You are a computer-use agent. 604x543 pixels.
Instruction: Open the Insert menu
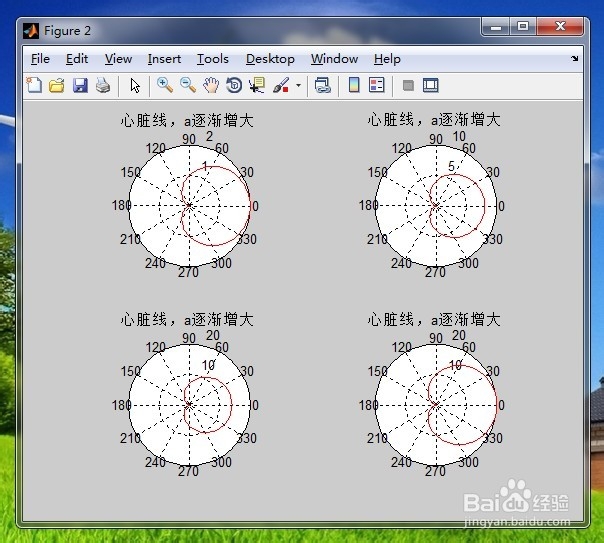tap(164, 59)
